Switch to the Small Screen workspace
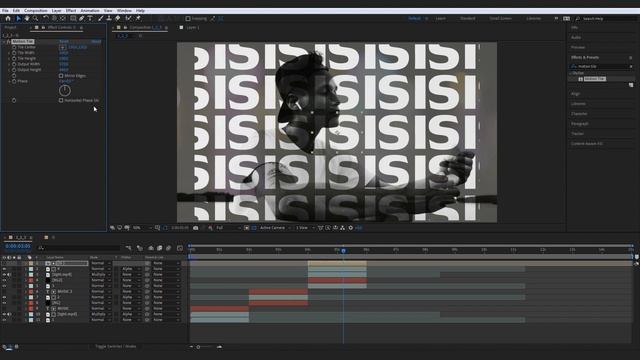 click(500, 18)
